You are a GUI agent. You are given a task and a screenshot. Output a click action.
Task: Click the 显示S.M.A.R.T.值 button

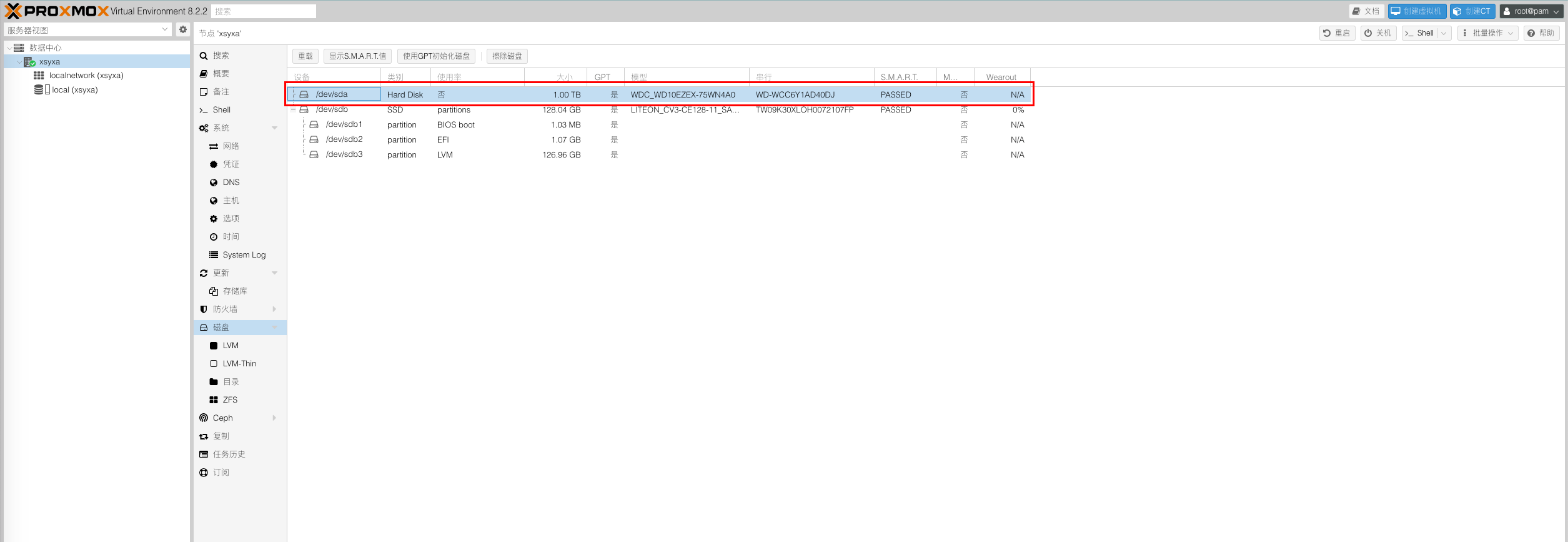tap(357, 56)
